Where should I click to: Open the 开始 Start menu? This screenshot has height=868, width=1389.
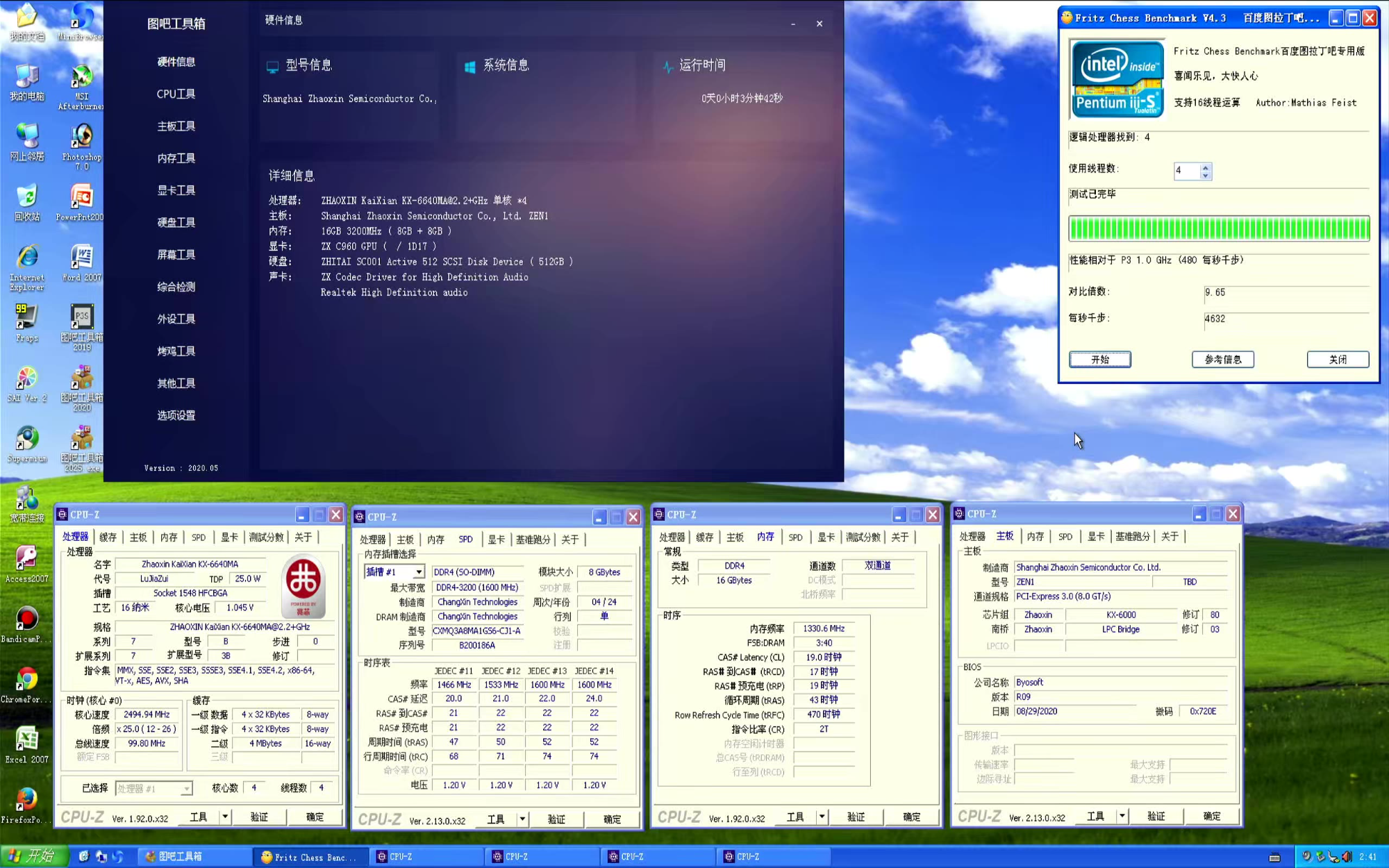coord(34,856)
